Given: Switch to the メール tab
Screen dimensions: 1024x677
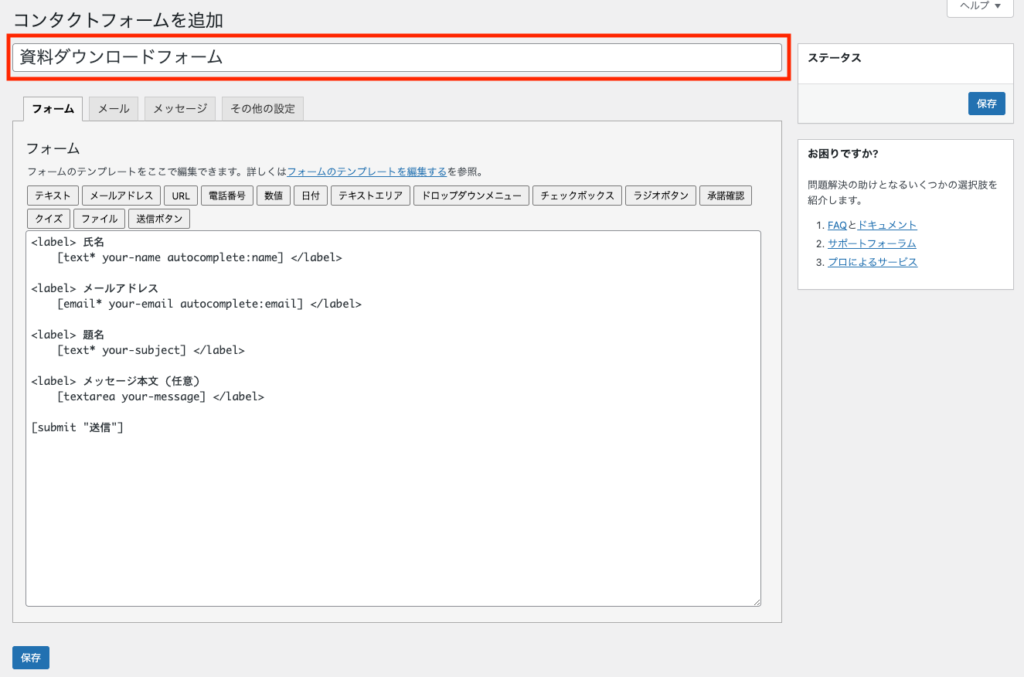Looking at the screenshot, I should 113,108.
